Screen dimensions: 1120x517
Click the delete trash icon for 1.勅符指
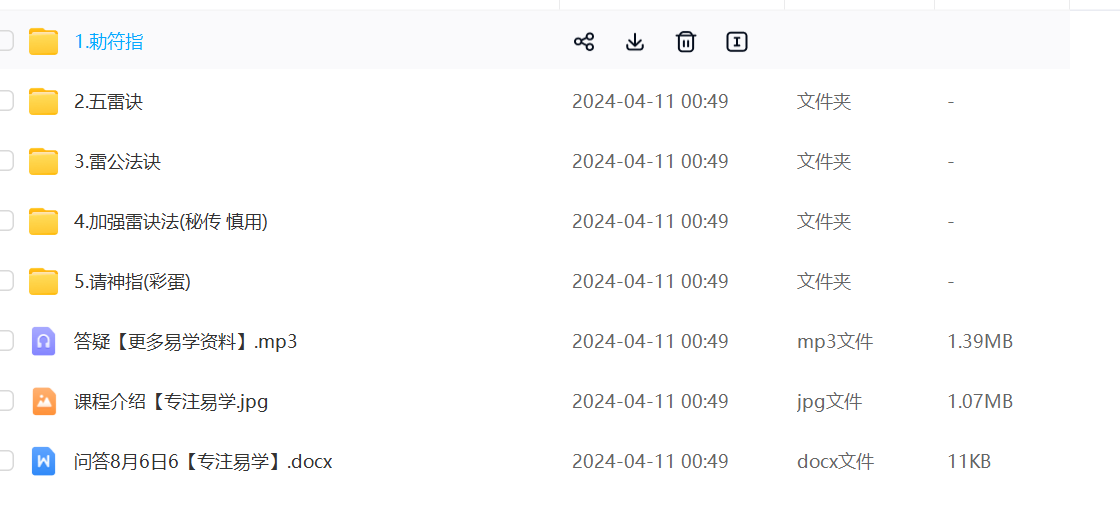(x=686, y=42)
